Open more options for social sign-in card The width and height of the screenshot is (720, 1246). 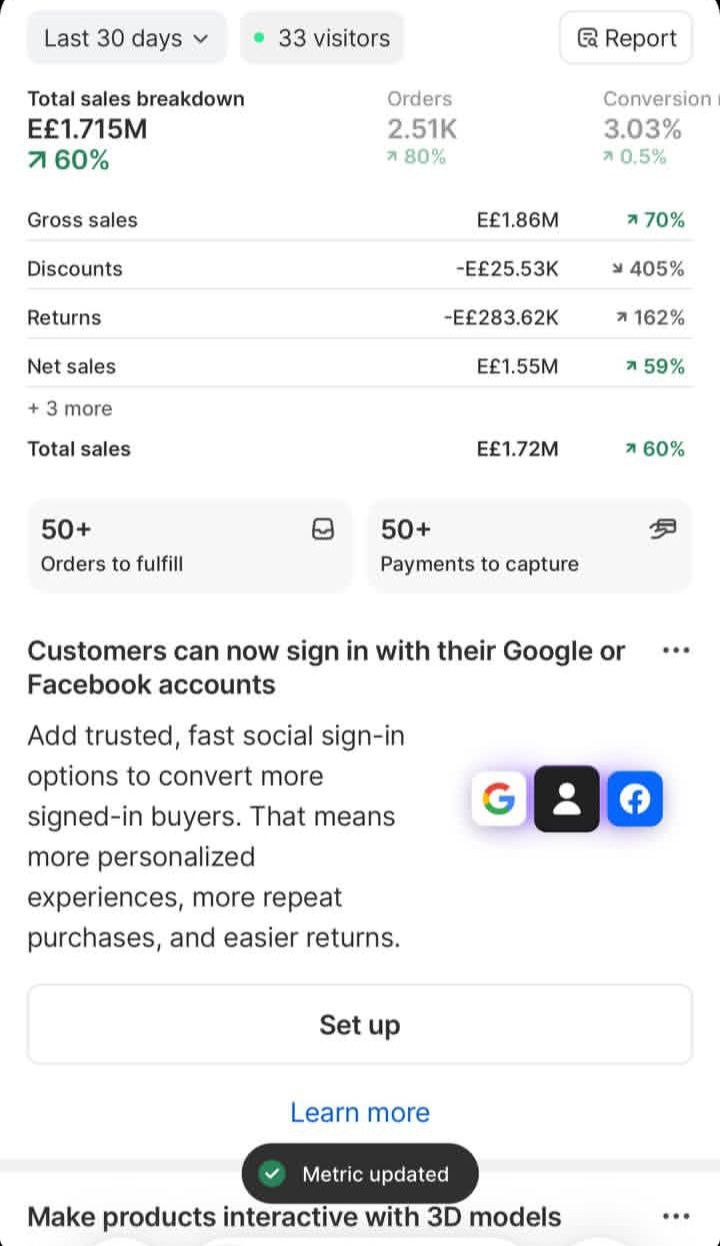[x=676, y=651]
